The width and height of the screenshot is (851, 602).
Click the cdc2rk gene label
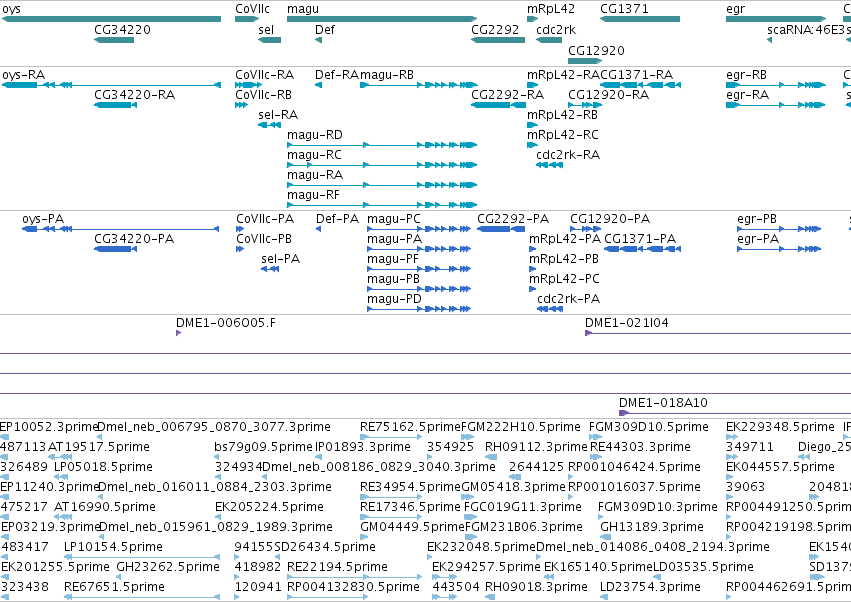click(556, 30)
